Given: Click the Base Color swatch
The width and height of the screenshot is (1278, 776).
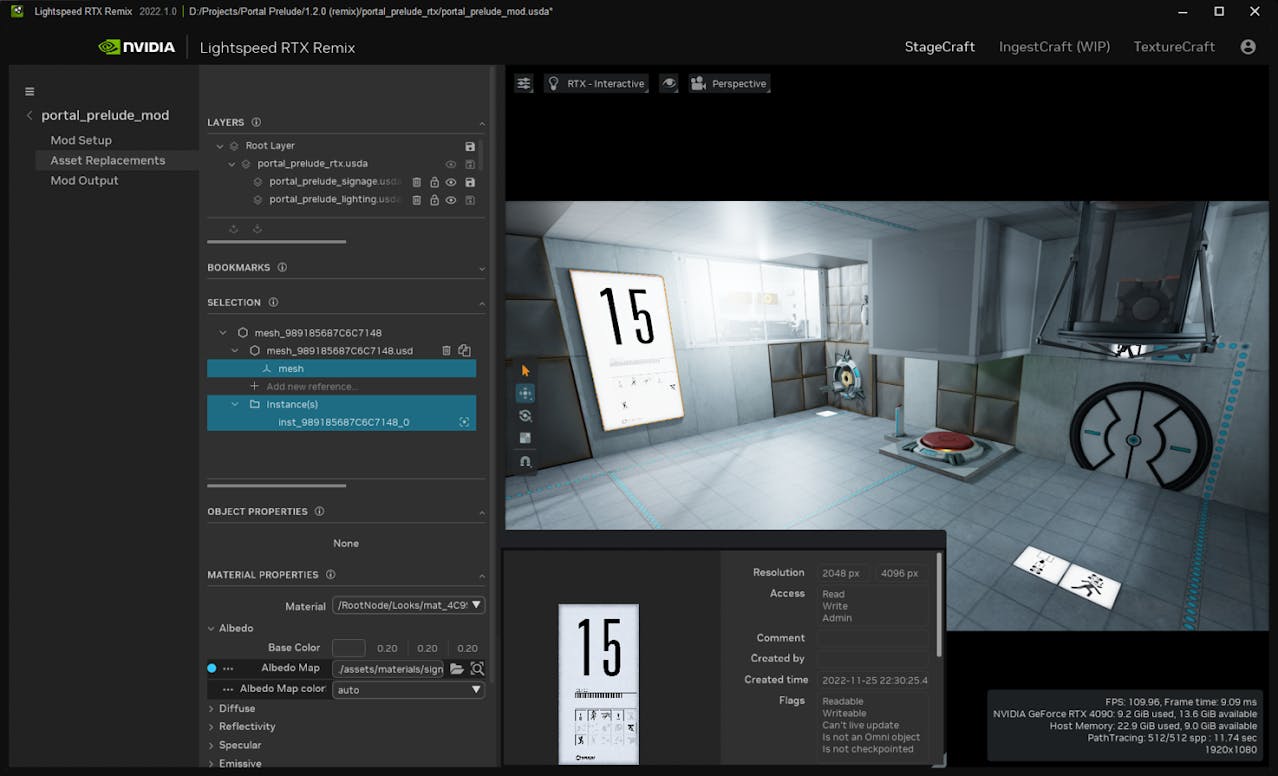Looking at the screenshot, I should 348,648.
